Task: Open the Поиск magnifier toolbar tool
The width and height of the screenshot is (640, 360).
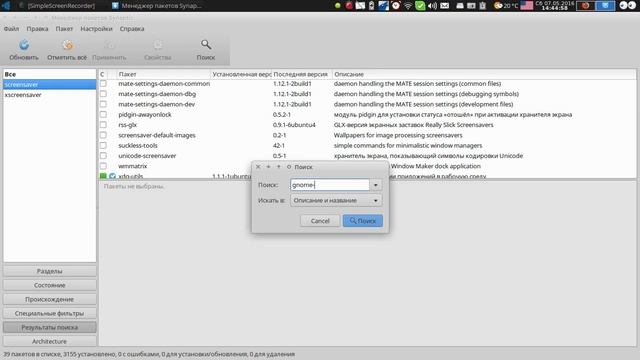Action: point(206,50)
